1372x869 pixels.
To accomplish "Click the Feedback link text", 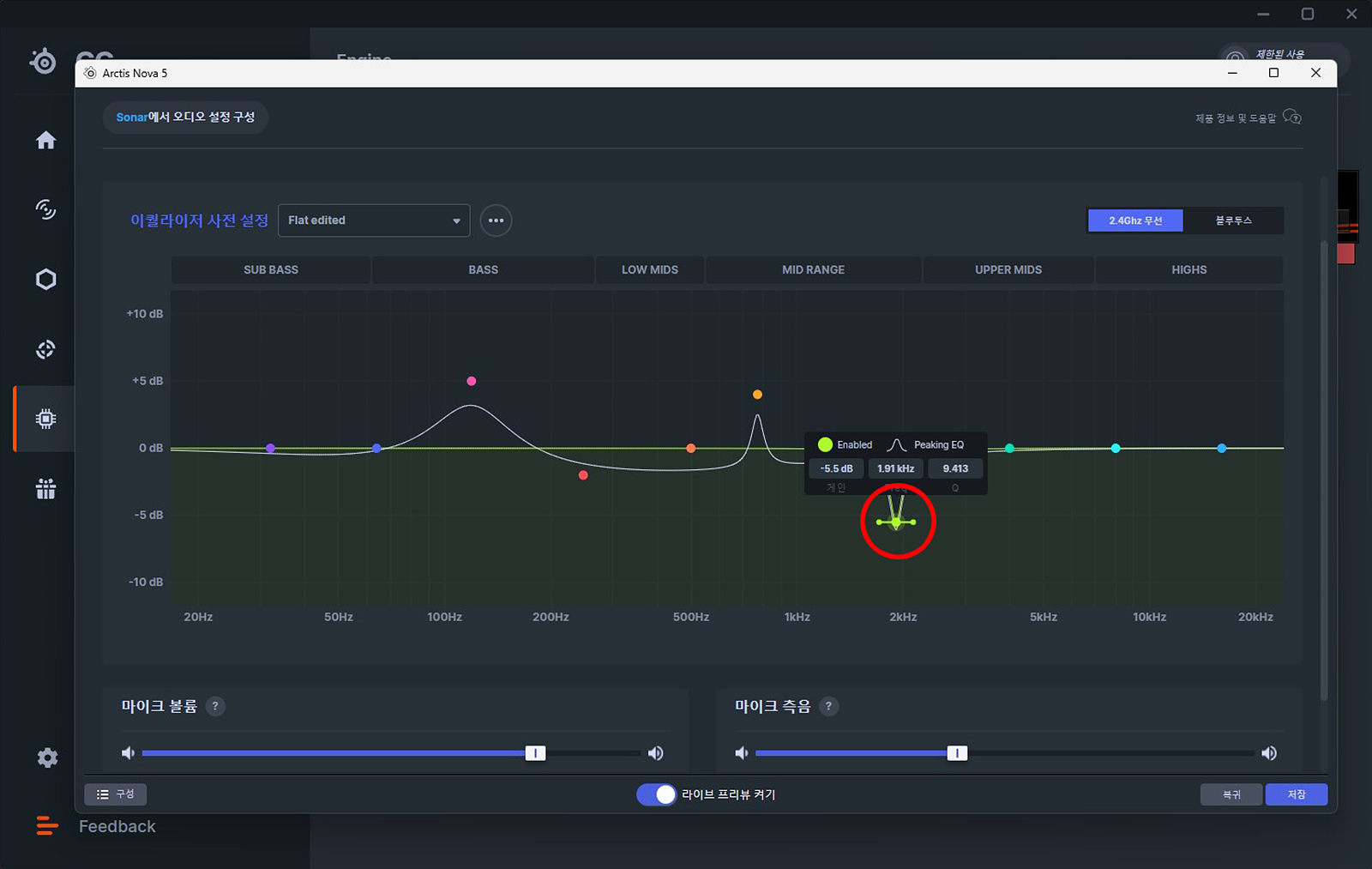I will [117, 826].
